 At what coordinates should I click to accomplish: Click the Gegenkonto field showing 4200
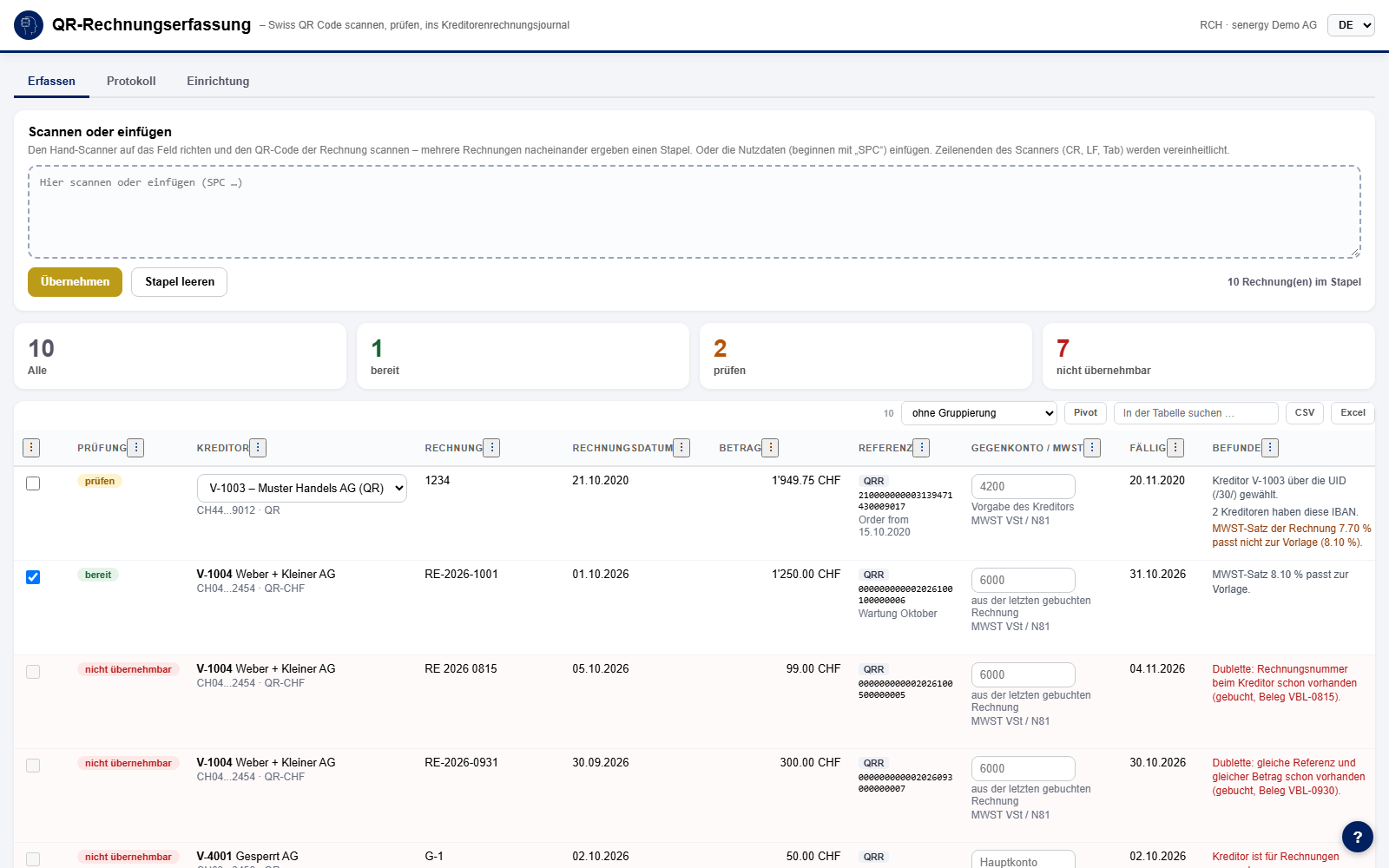click(1023, 487)
